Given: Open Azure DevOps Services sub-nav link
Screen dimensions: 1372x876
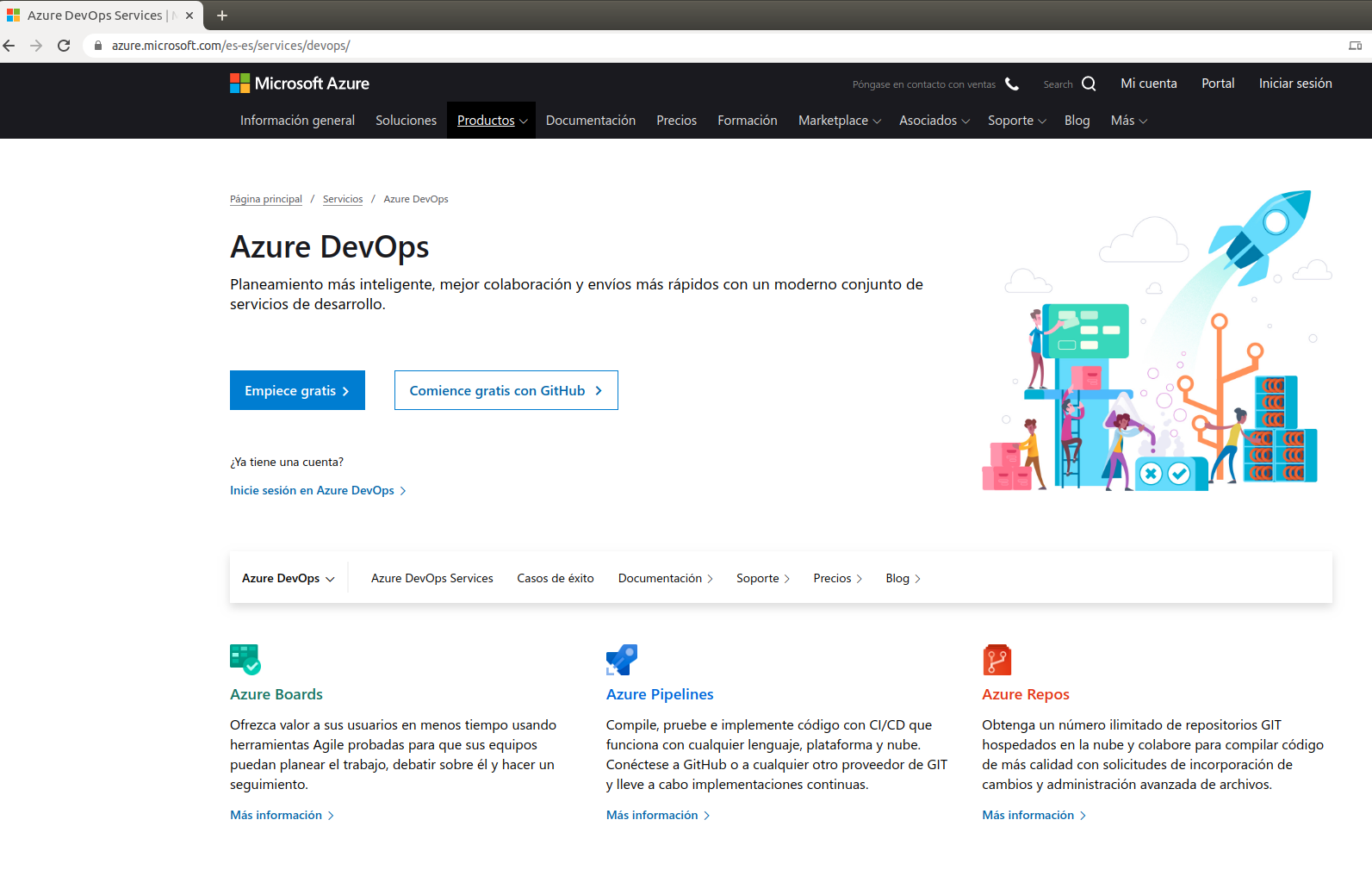Looking at the screenshot, I should coord(432,579).
